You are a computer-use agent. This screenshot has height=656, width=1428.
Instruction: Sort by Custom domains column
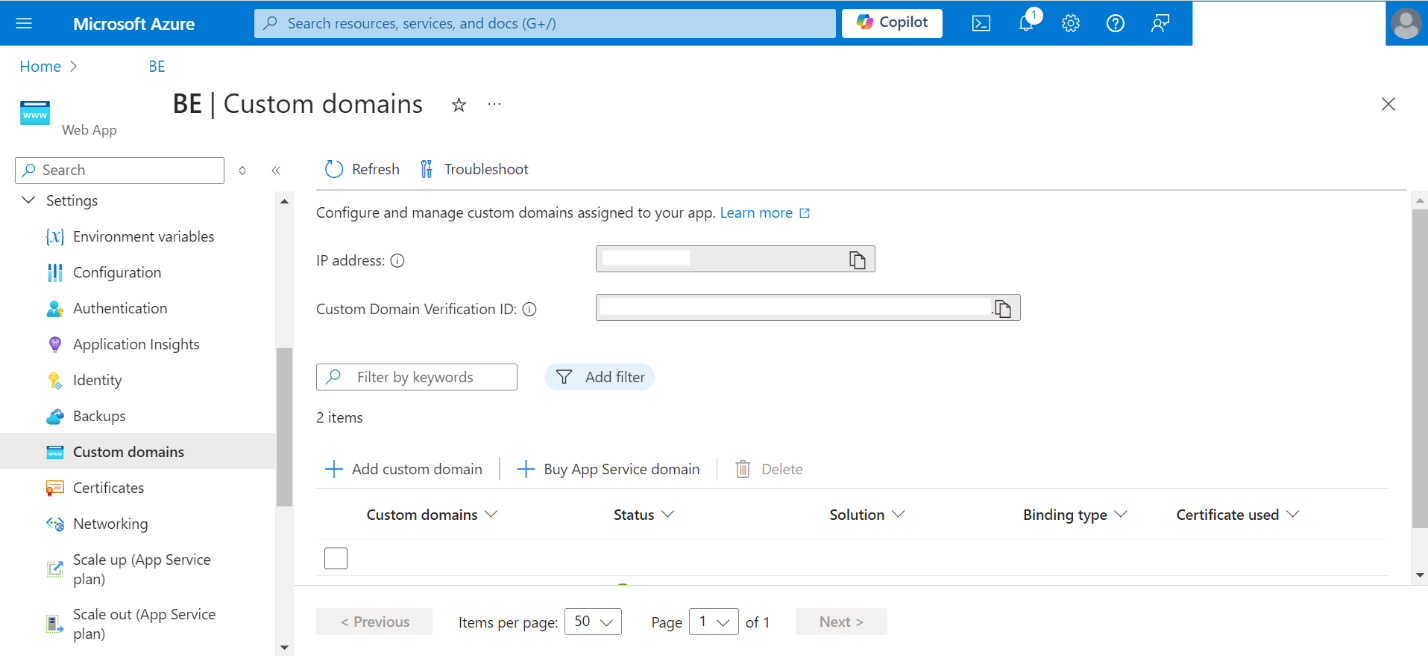click(x=432, y=515)
